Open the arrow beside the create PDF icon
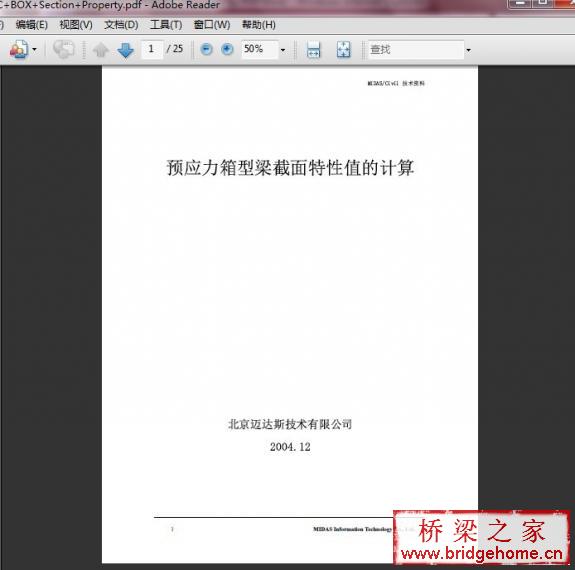The image size is (575, 570). pos(34,49)
